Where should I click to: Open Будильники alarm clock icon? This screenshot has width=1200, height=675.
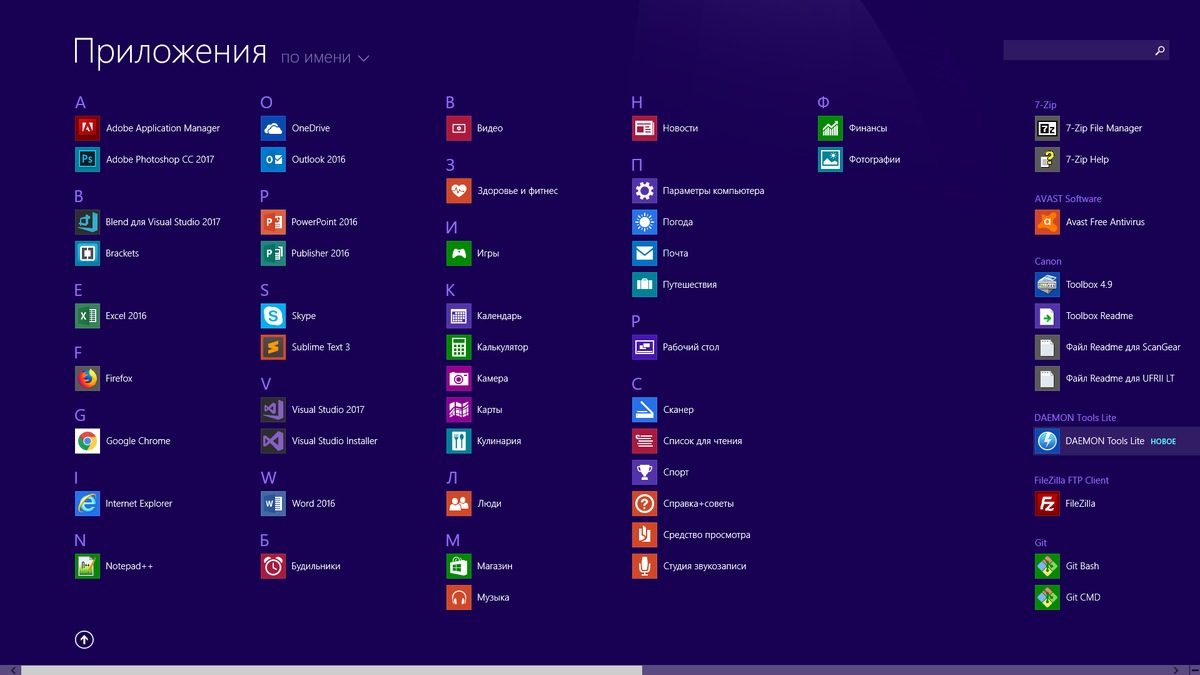coord(274,566)
